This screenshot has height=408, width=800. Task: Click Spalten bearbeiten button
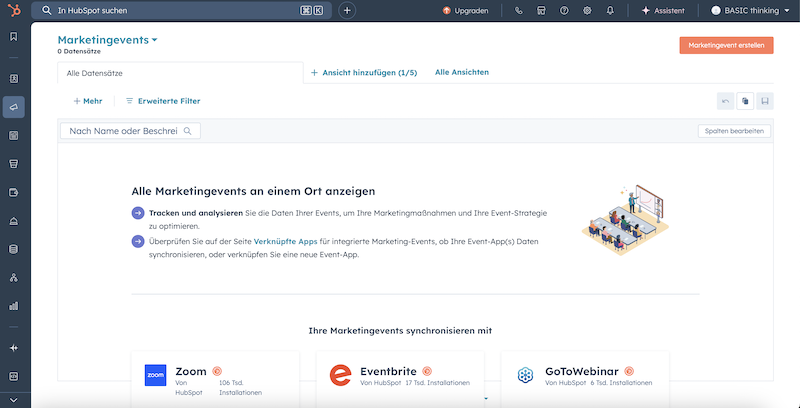click(x=735, y=131)
